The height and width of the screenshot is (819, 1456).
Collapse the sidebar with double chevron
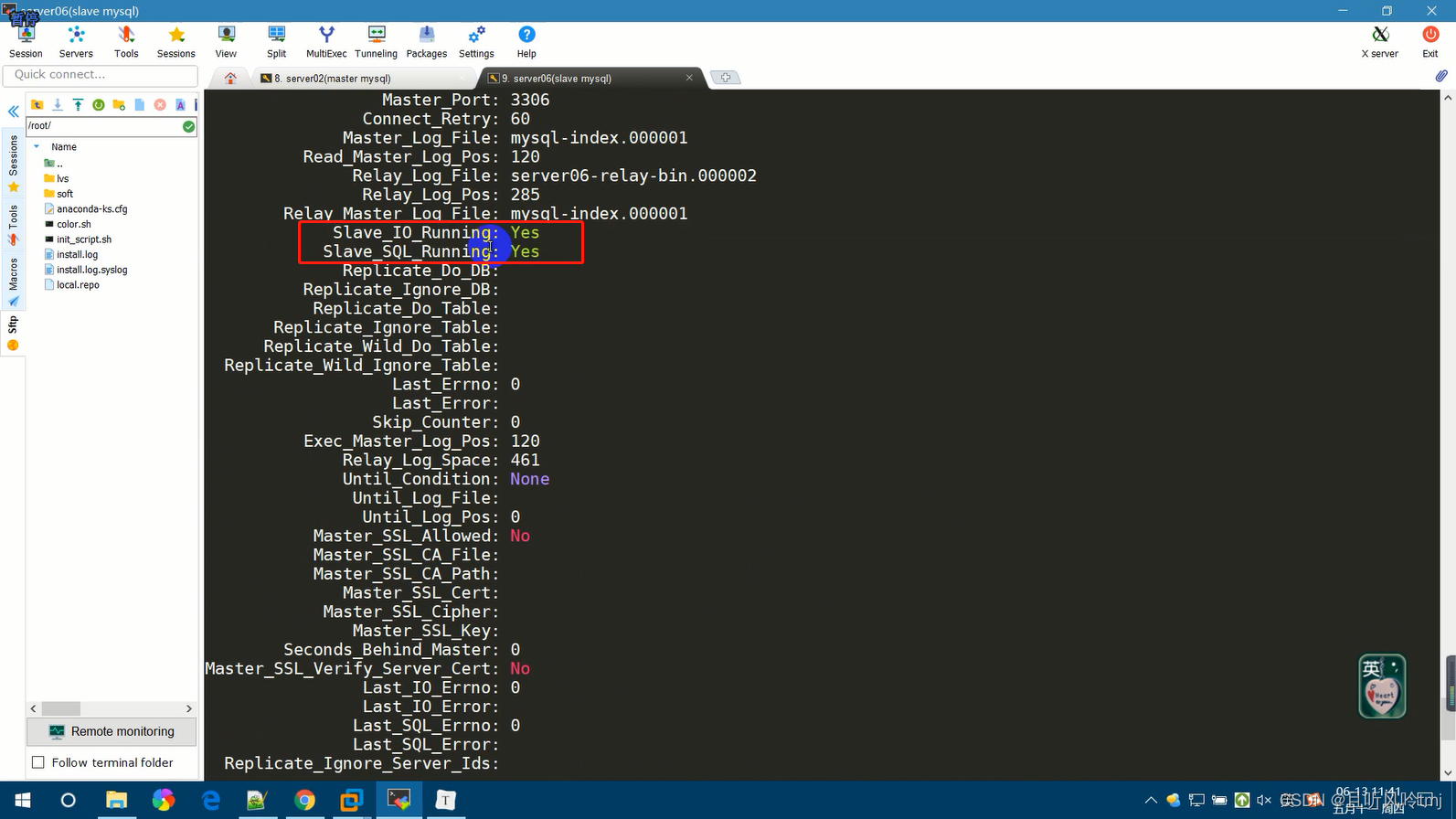tap(14, 112)
